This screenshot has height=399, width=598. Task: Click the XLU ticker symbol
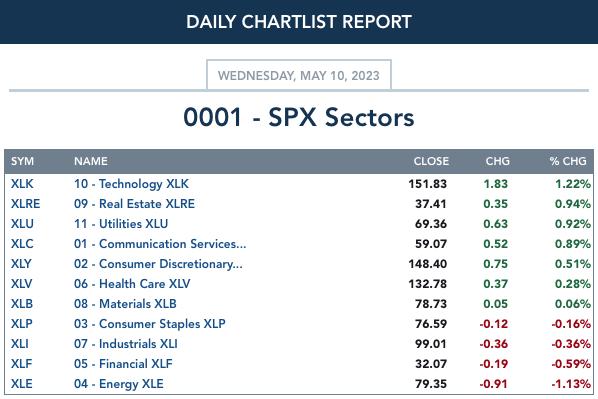click(22, 224)
